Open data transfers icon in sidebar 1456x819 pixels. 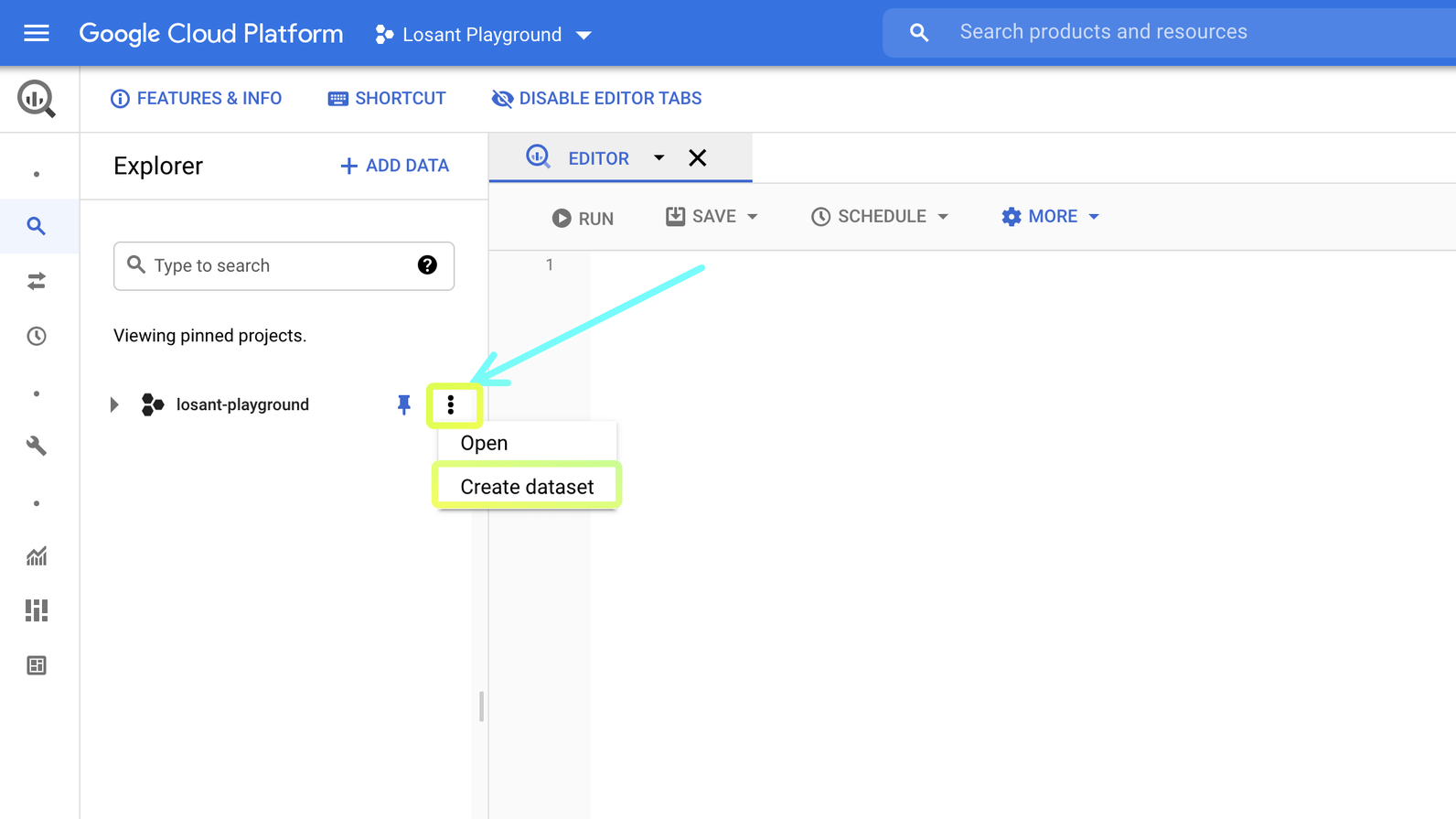point(37,281)
